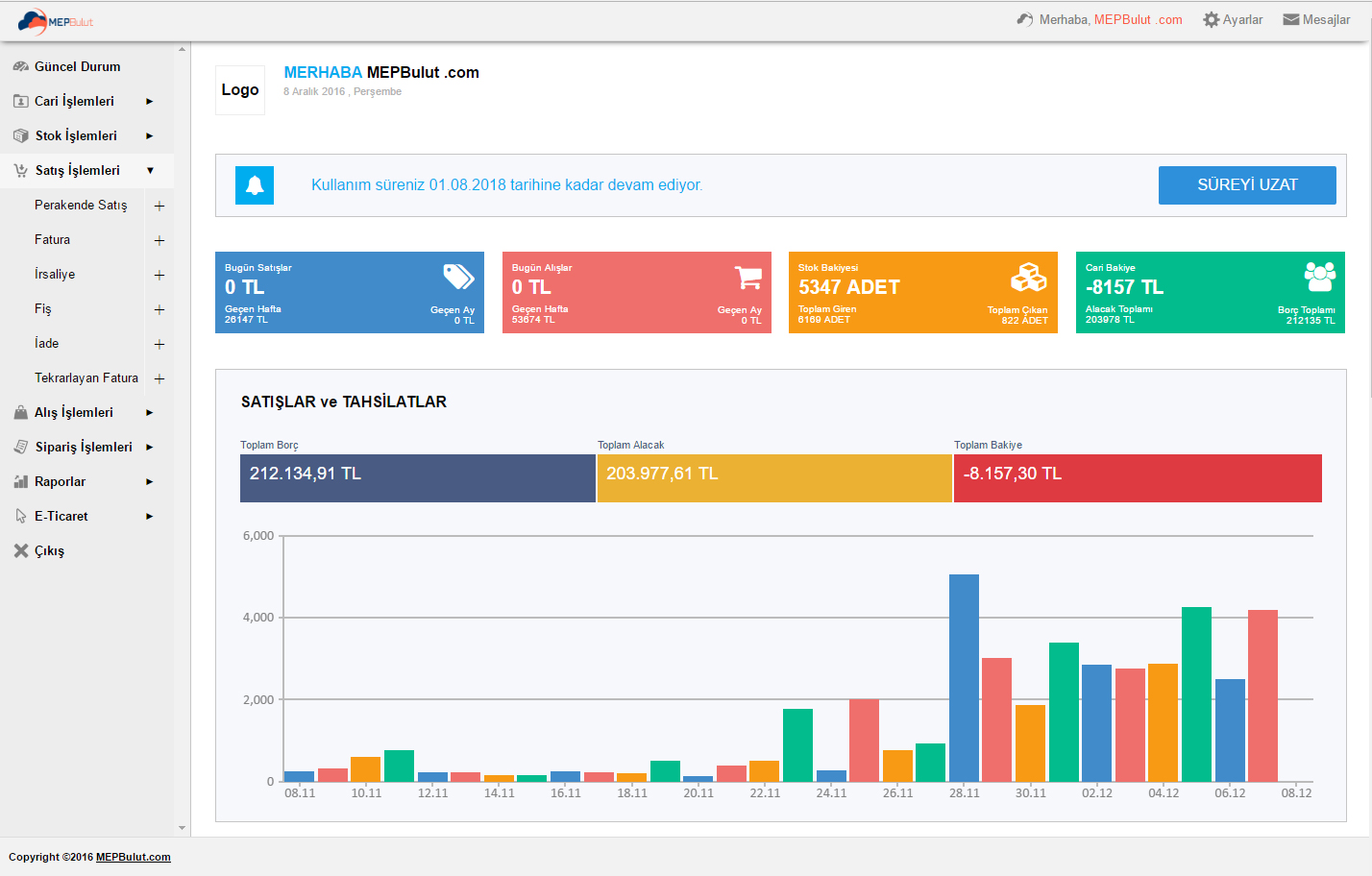Click the E-Ticaret cursor icon
Viewport: 1372px width, 876px height.
20,516
